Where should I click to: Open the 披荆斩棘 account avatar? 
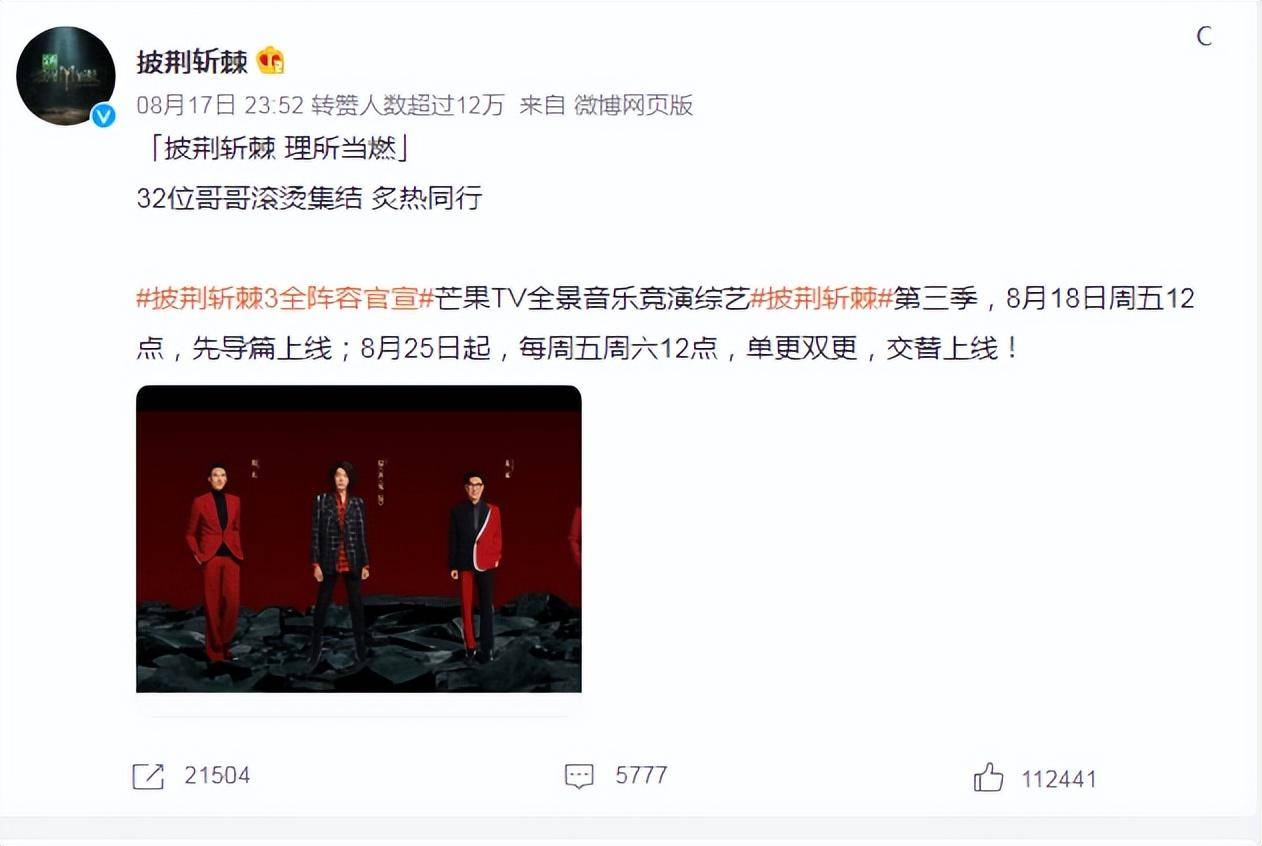click(66, 76)
